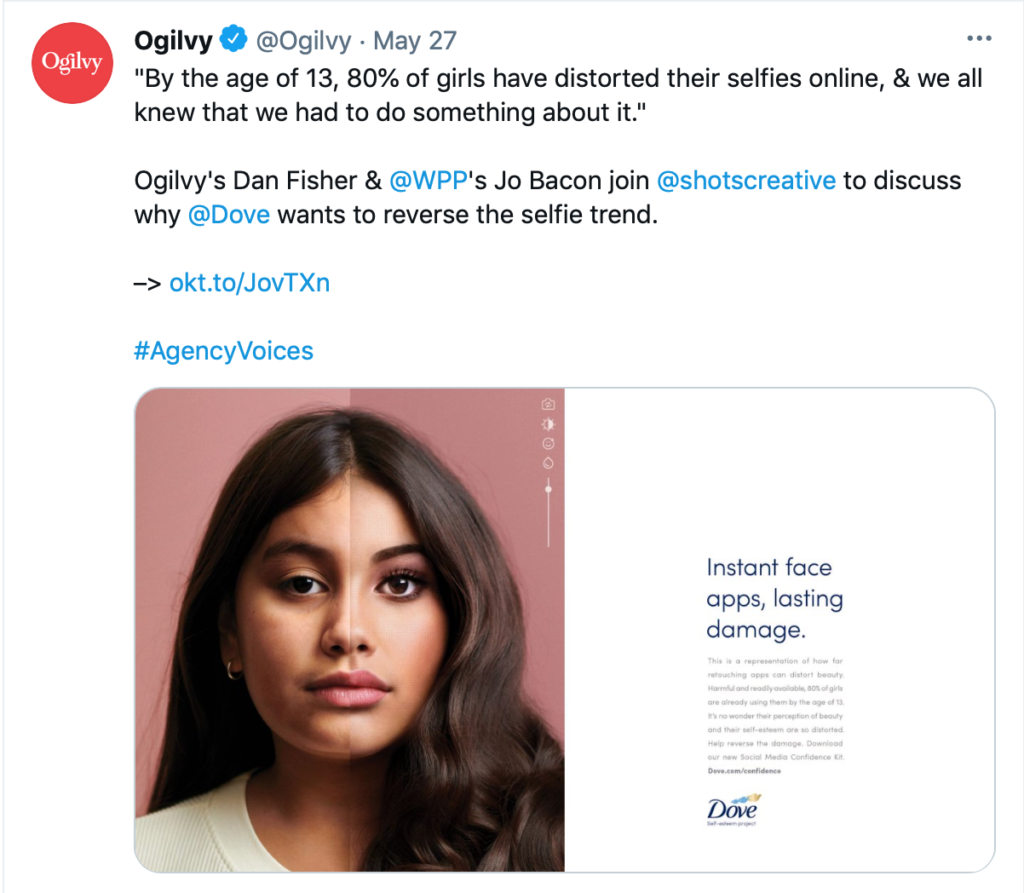Click the @Ogilvy handle
1024x893 pixels.
point(304,40)
